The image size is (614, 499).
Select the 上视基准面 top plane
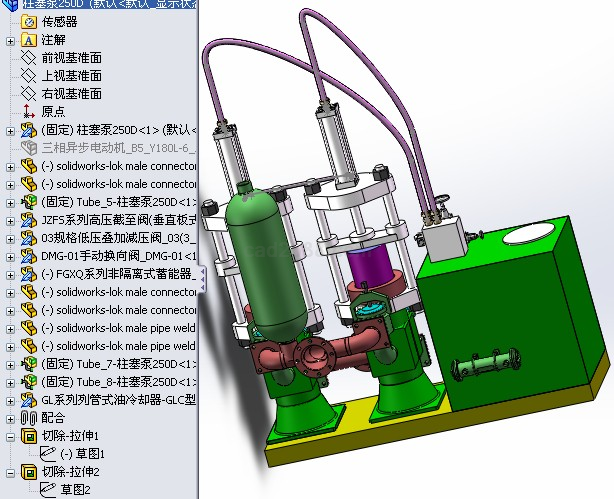70,76
